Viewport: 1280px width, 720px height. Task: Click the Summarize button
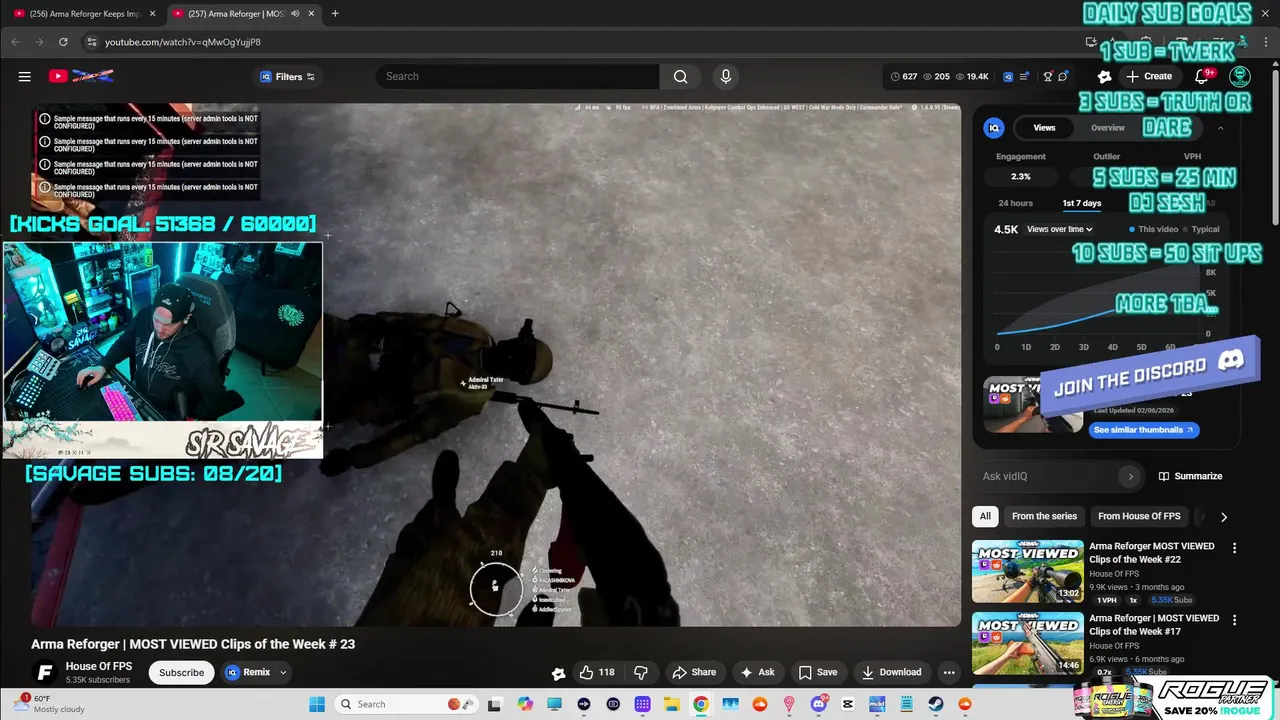pos(1190,476)
